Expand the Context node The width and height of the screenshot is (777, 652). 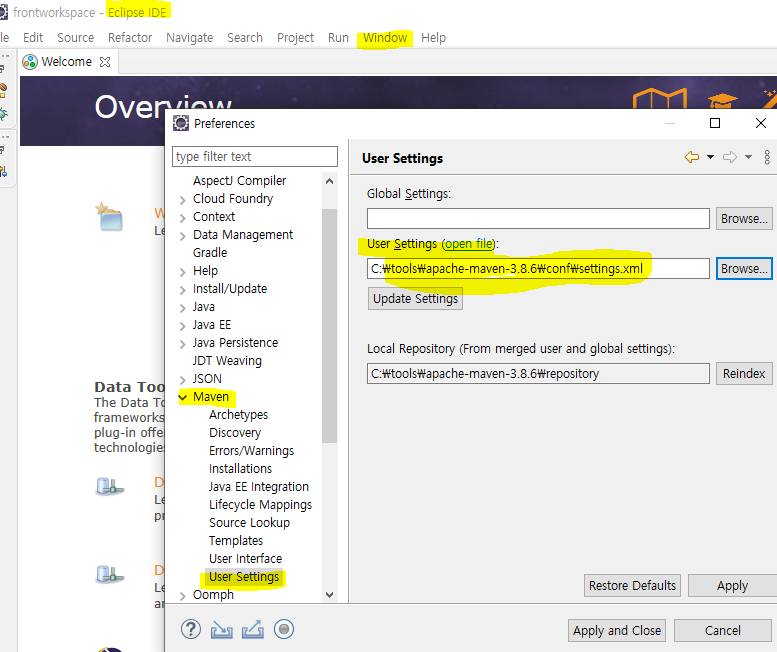coord(183,218)
